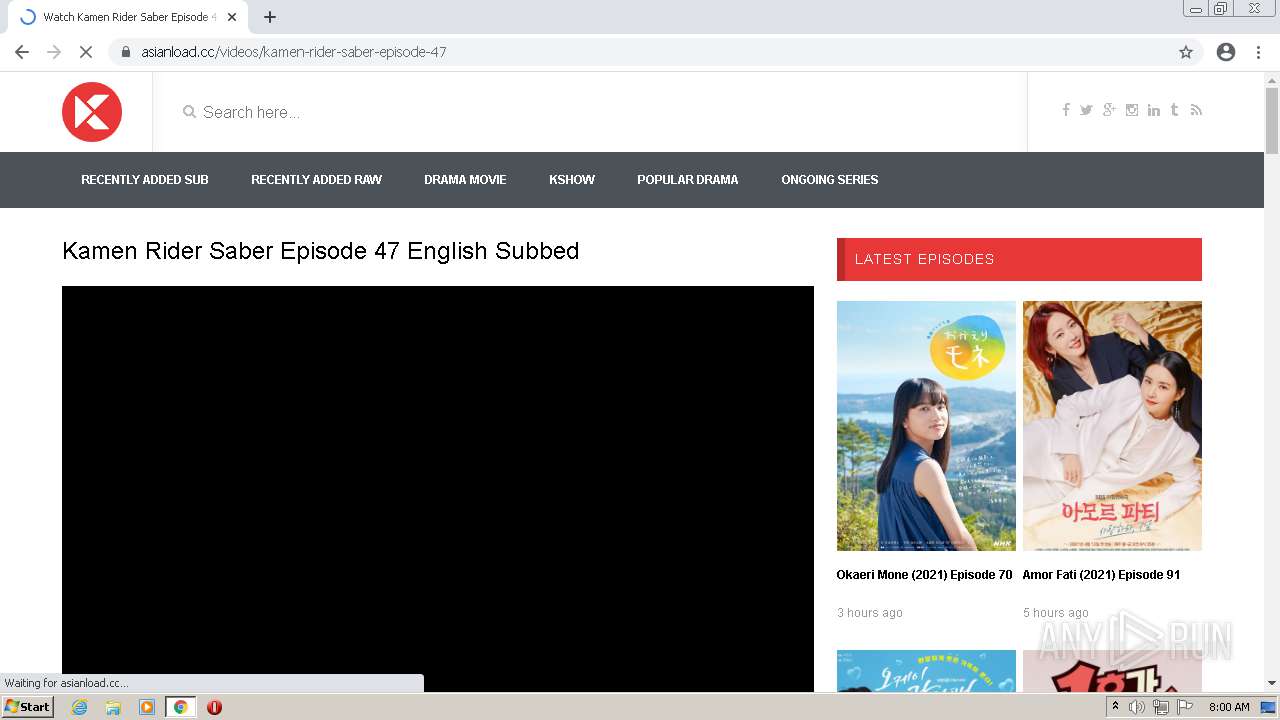1280x720 pixels.
Task: Close the Kamen Rider Saber tab
Action: pyautogui.click(x=232, y=17)
